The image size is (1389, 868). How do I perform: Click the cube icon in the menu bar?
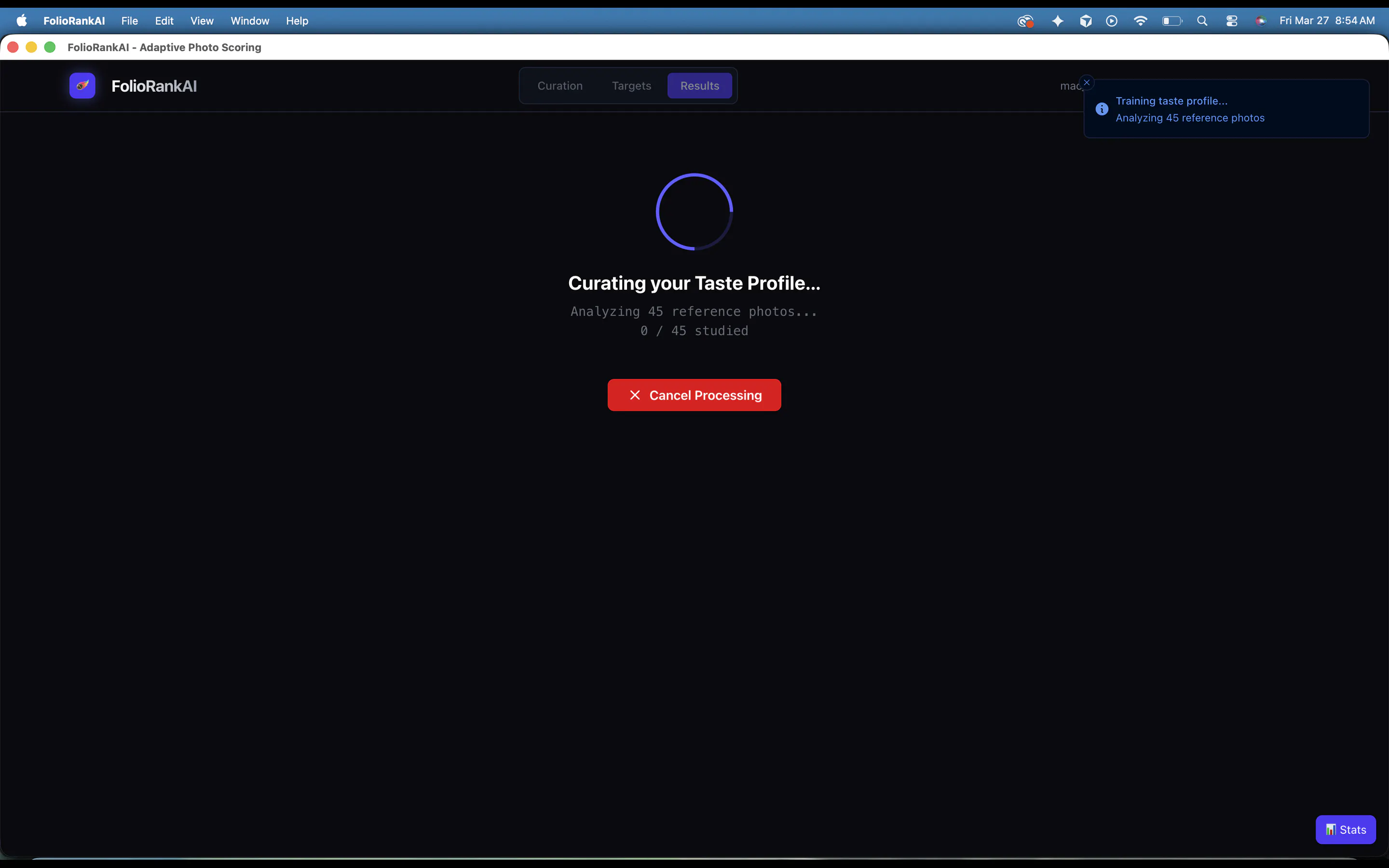click(1085, 21)
